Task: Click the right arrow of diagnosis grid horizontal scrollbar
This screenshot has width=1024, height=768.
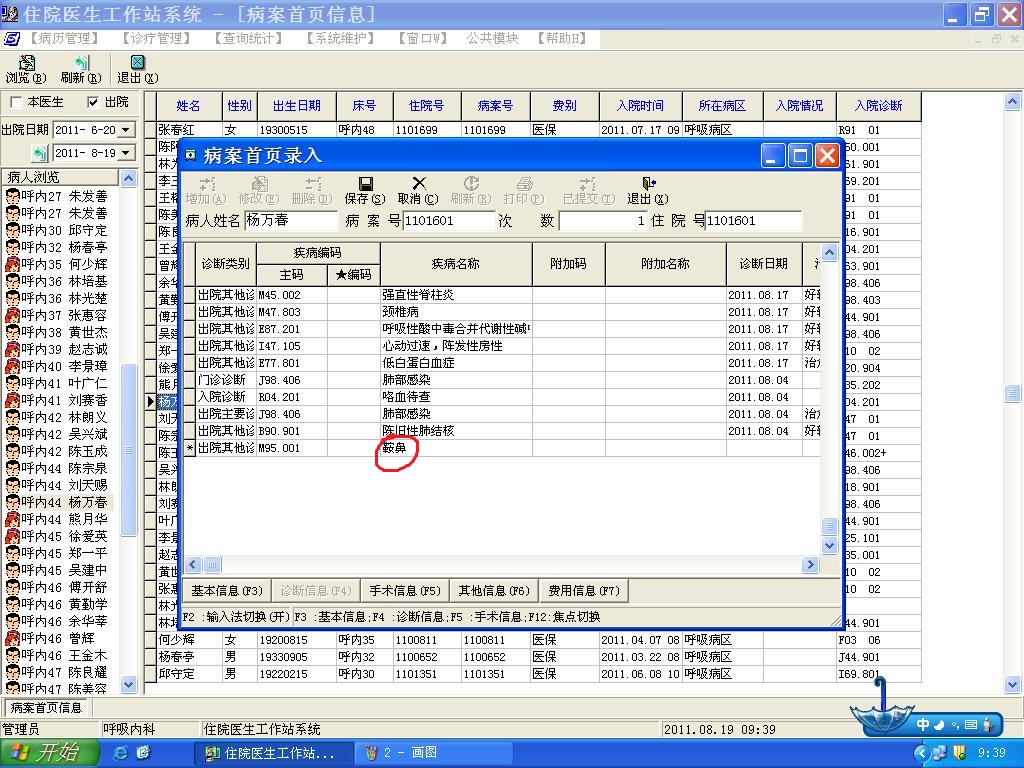Action: [x=810, y=564]
